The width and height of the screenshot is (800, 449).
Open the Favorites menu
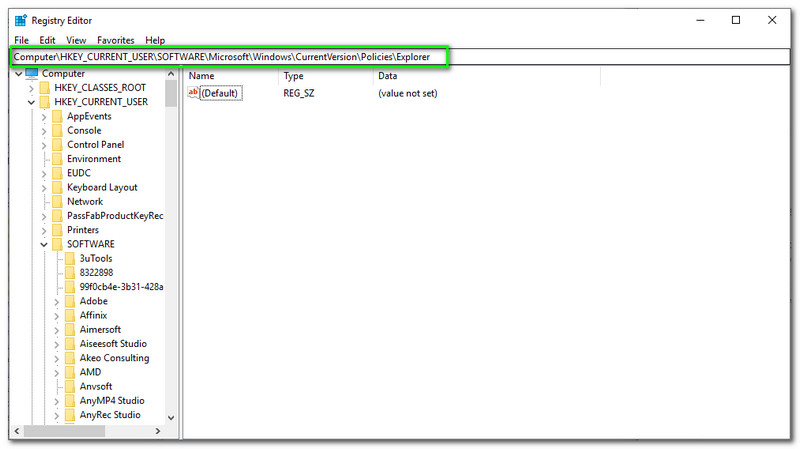point(116,40)
